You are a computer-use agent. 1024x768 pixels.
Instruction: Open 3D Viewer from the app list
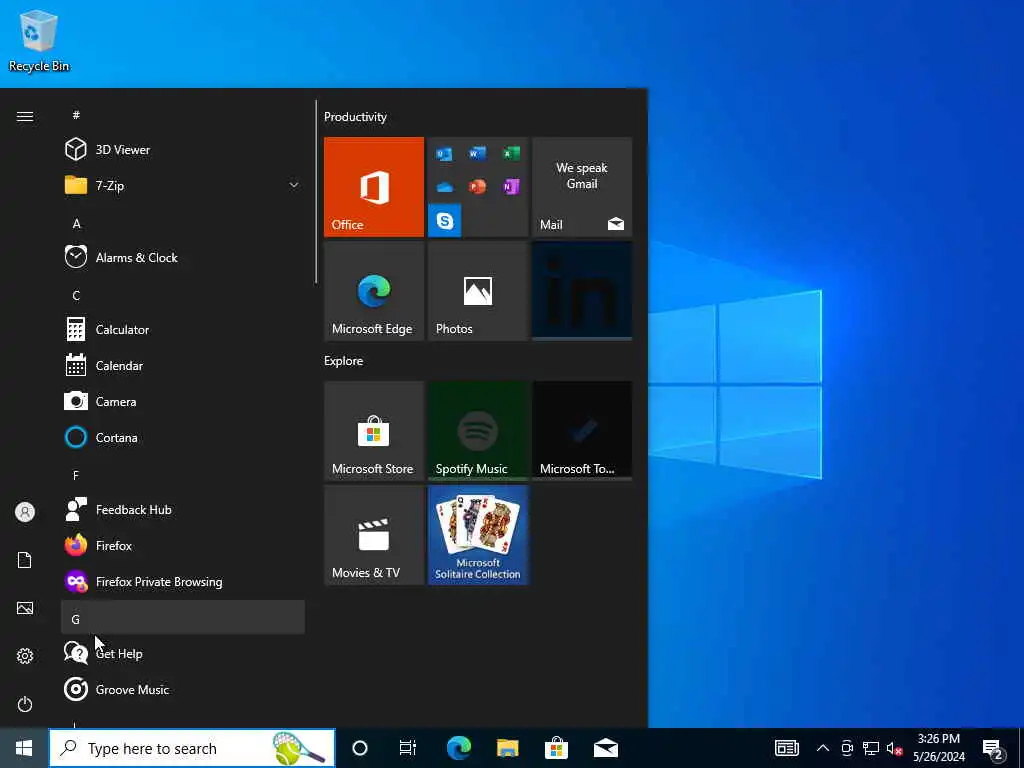[183, 150]
